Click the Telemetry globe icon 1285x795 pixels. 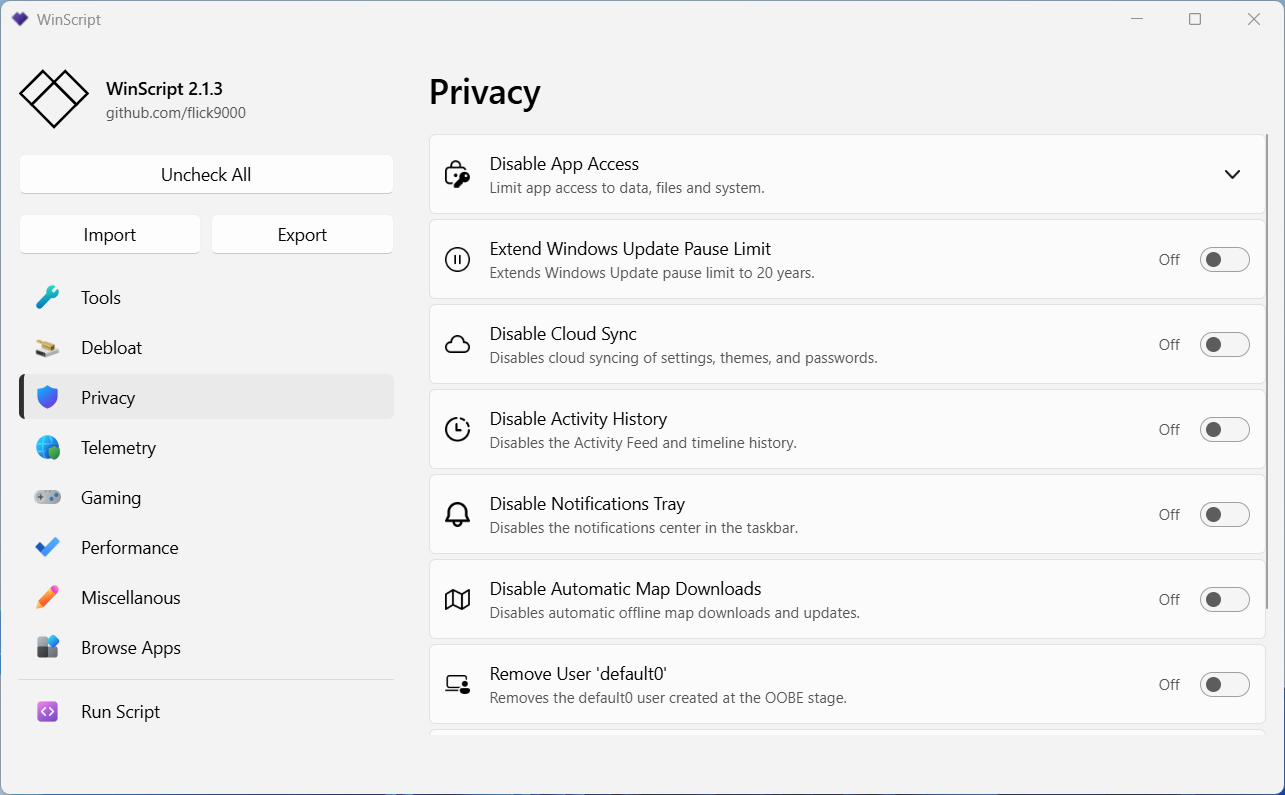[47, 448]
